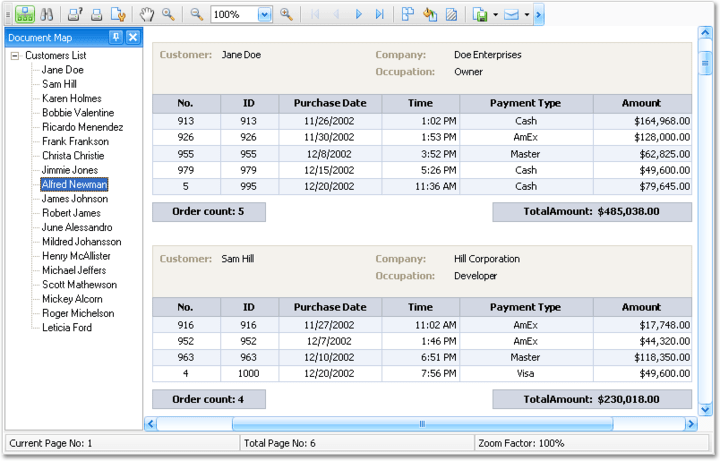Select Karen Holmes in the document map
This screenshot has width=720, height=461.
[x=71, y=99]
